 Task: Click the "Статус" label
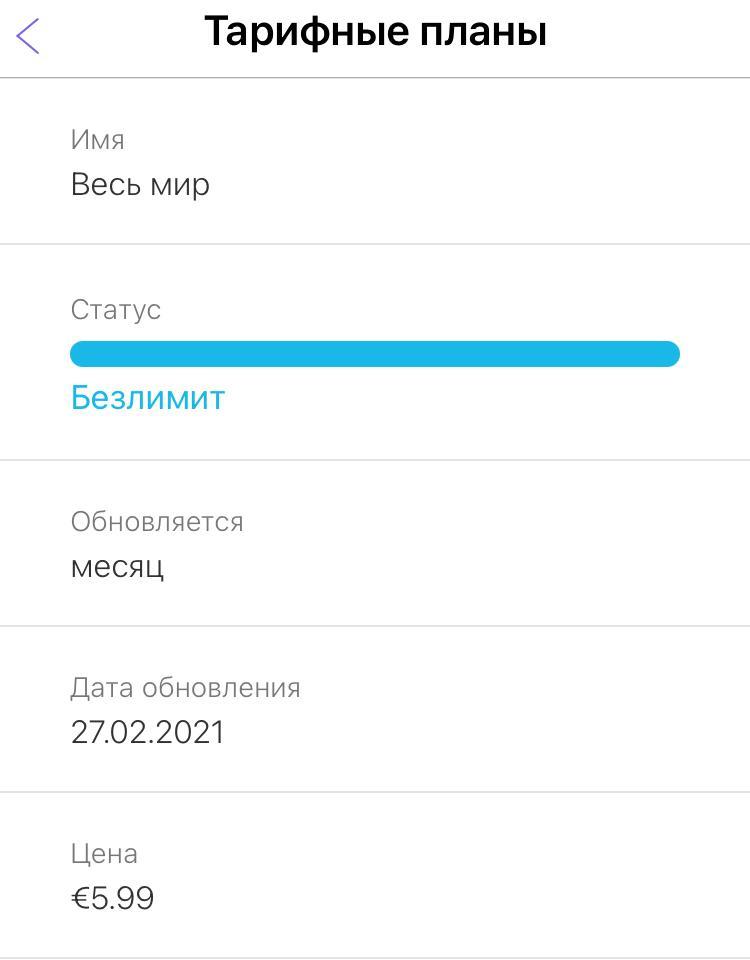point(115,310)
